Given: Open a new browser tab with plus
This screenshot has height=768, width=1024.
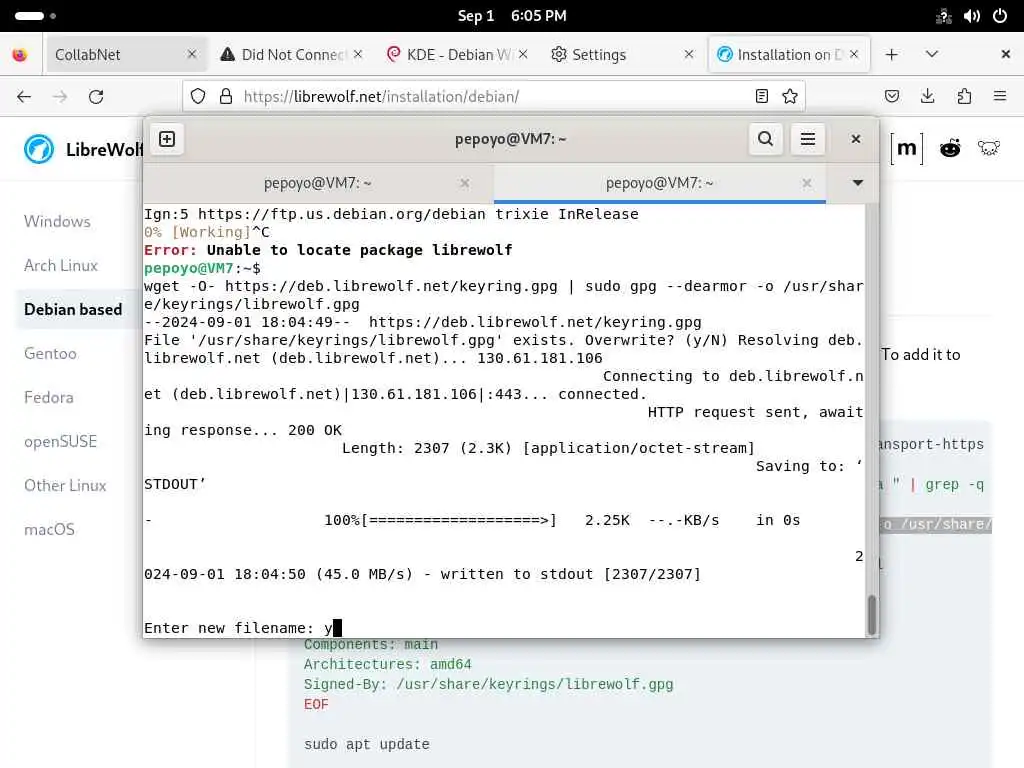Looking at the screenshot, I should pyautogui.click(x=891, y=55).
